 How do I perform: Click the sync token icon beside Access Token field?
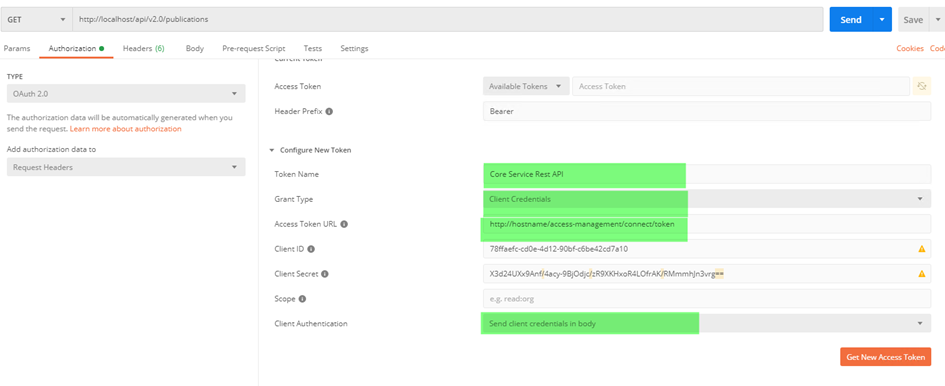tap(921, 86)
